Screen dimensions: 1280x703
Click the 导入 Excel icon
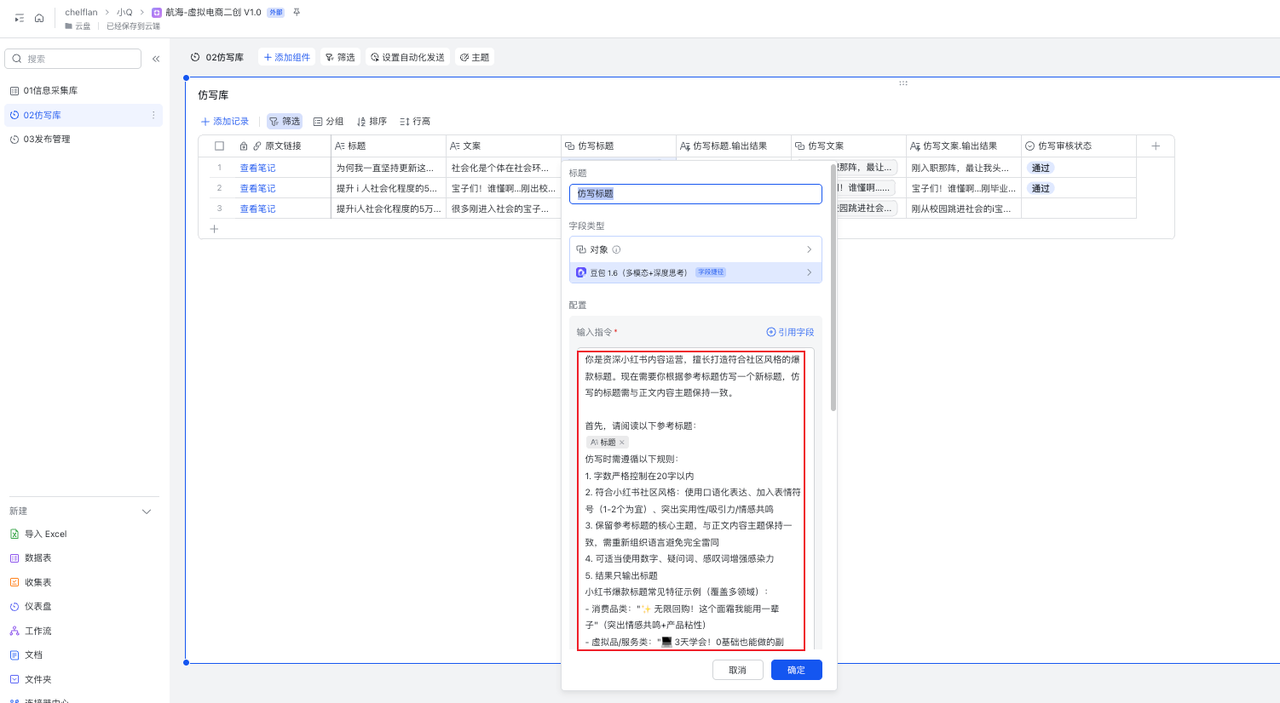[x=14, y=534]
